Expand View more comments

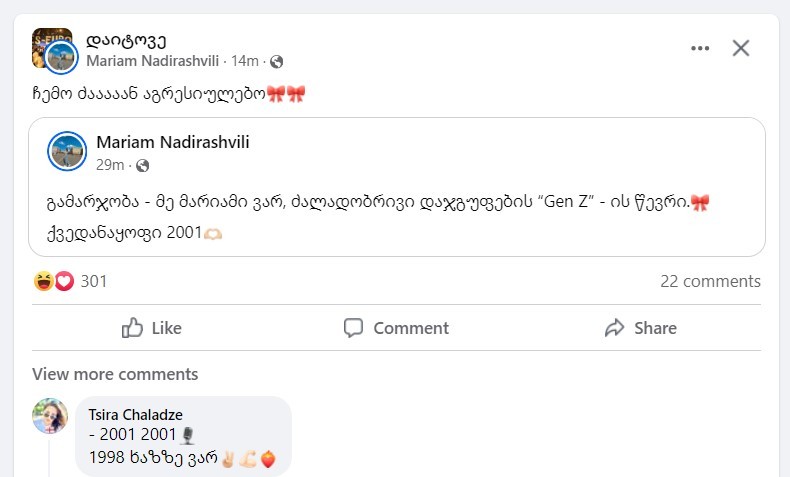coord(115,374)
